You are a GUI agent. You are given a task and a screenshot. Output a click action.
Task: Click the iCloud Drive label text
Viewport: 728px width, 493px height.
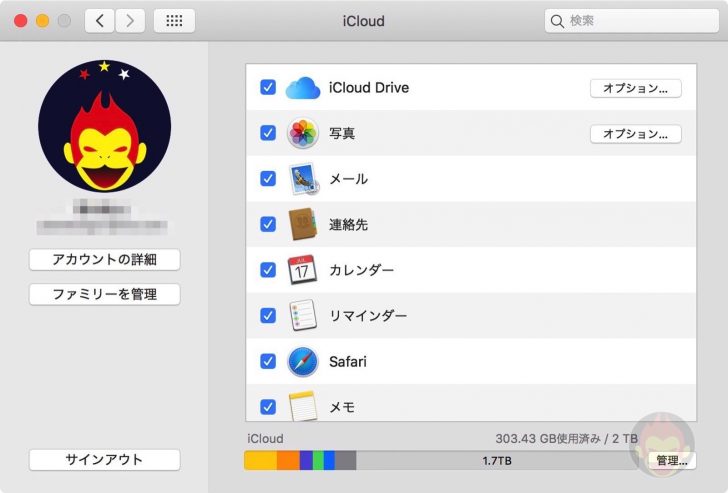click(x=369, y=87)
